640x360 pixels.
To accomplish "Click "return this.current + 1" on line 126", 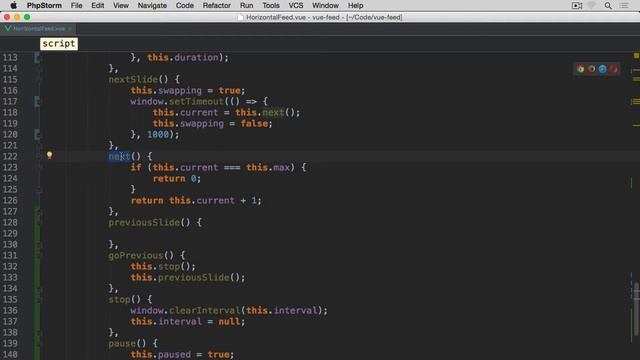I will tap(194, 200).
